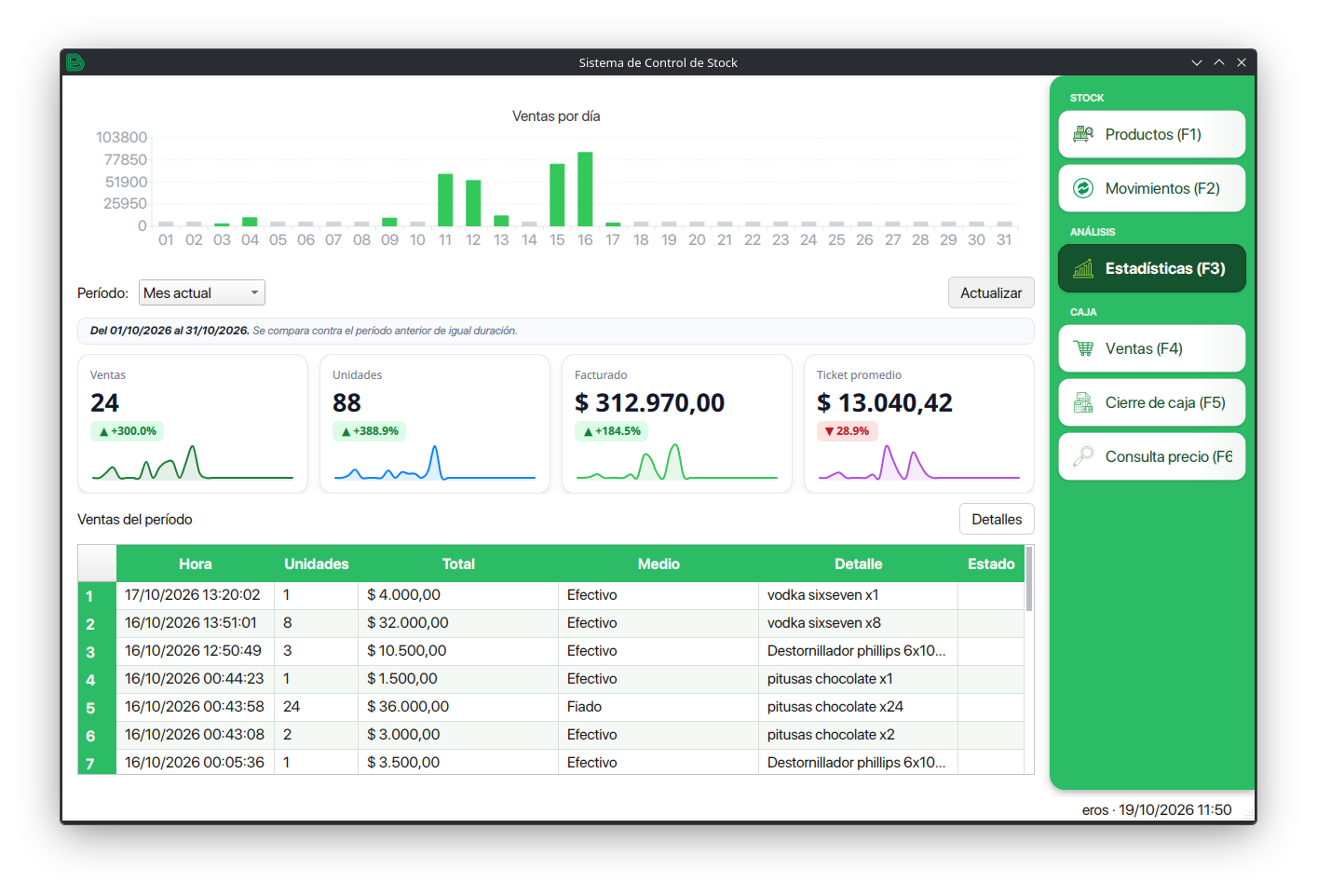Click the 'eros · 19/10/2026 11:50' status text

[1157, 809]
